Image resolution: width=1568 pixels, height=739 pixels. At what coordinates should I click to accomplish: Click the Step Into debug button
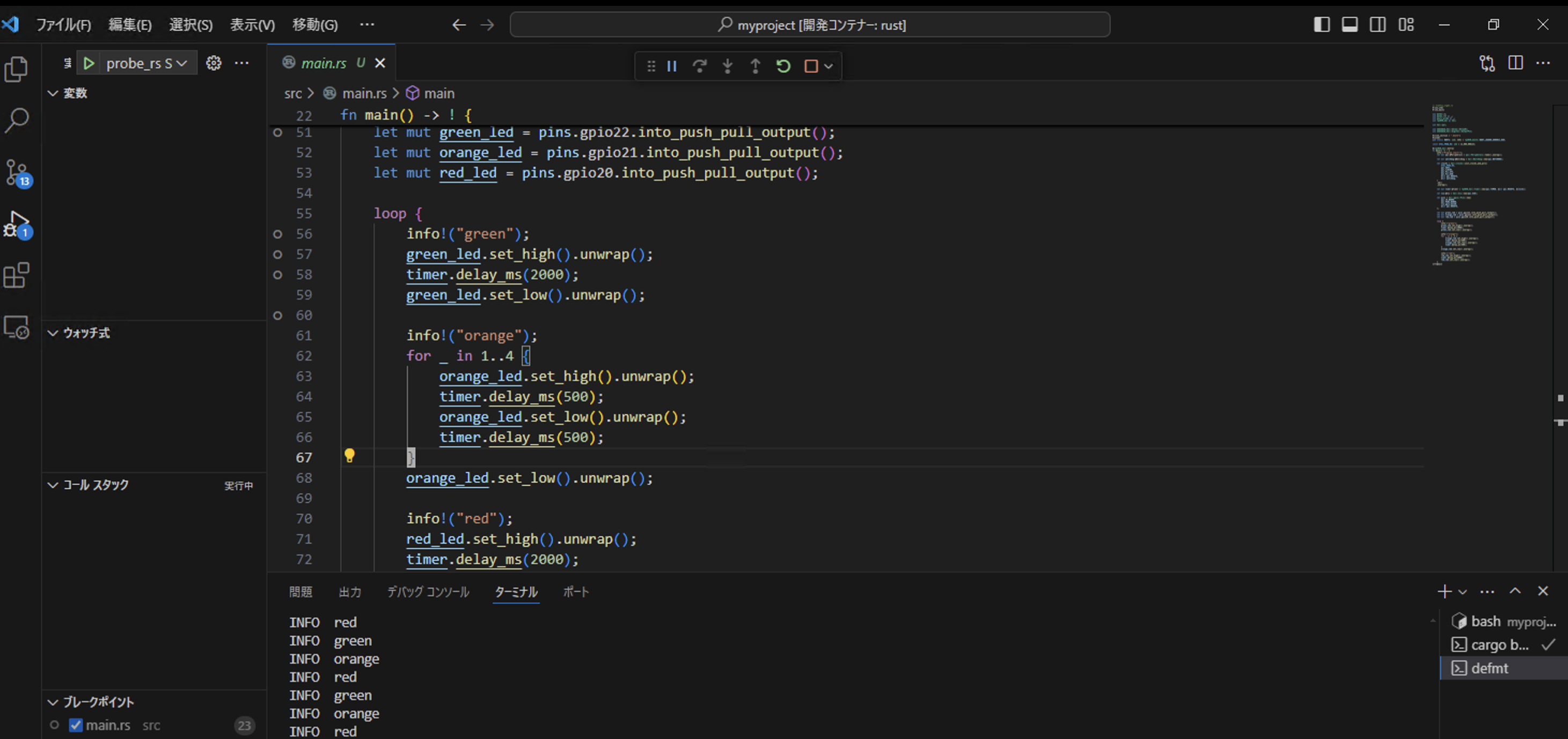point(728,66)
